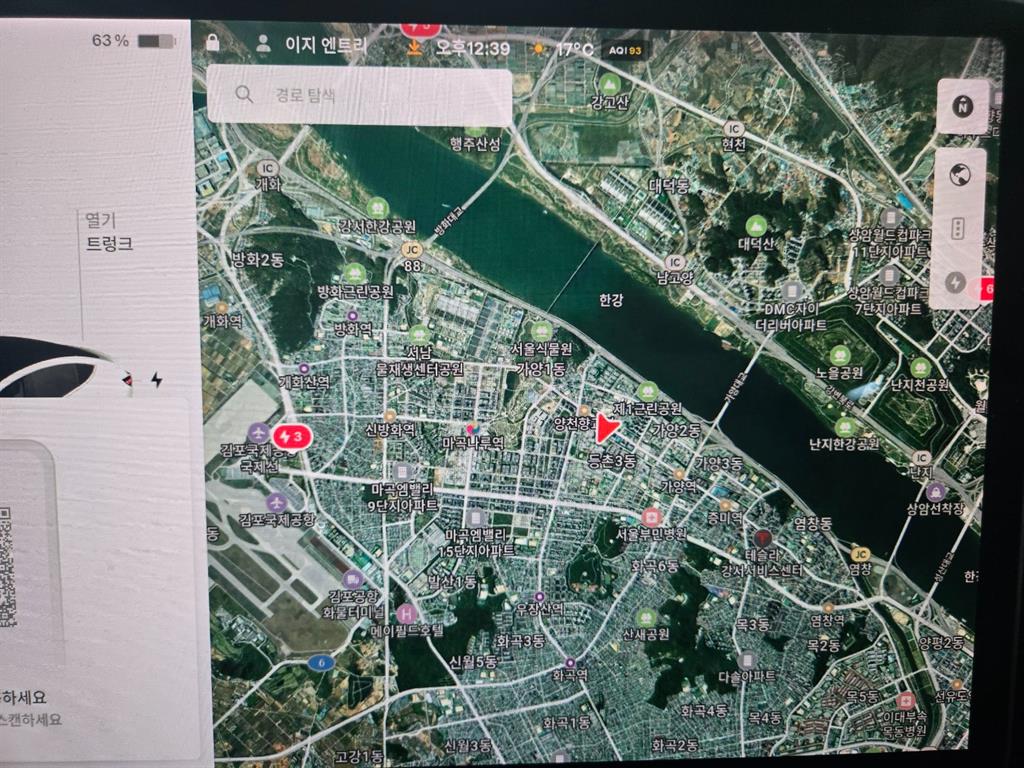This screenshot has width=1024, height=768.
Task: Select the 테슬라 강서서비스센터 map marker
Action: (764, 539)
